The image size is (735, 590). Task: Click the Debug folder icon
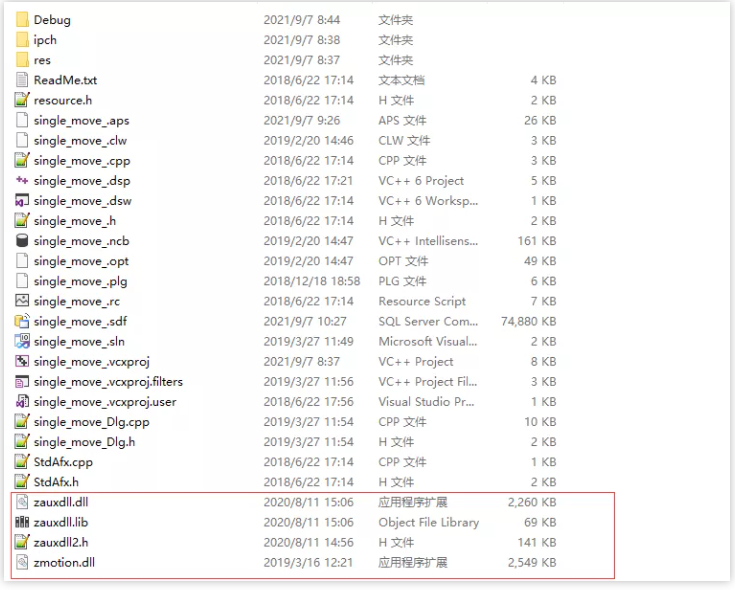(22, 20)
